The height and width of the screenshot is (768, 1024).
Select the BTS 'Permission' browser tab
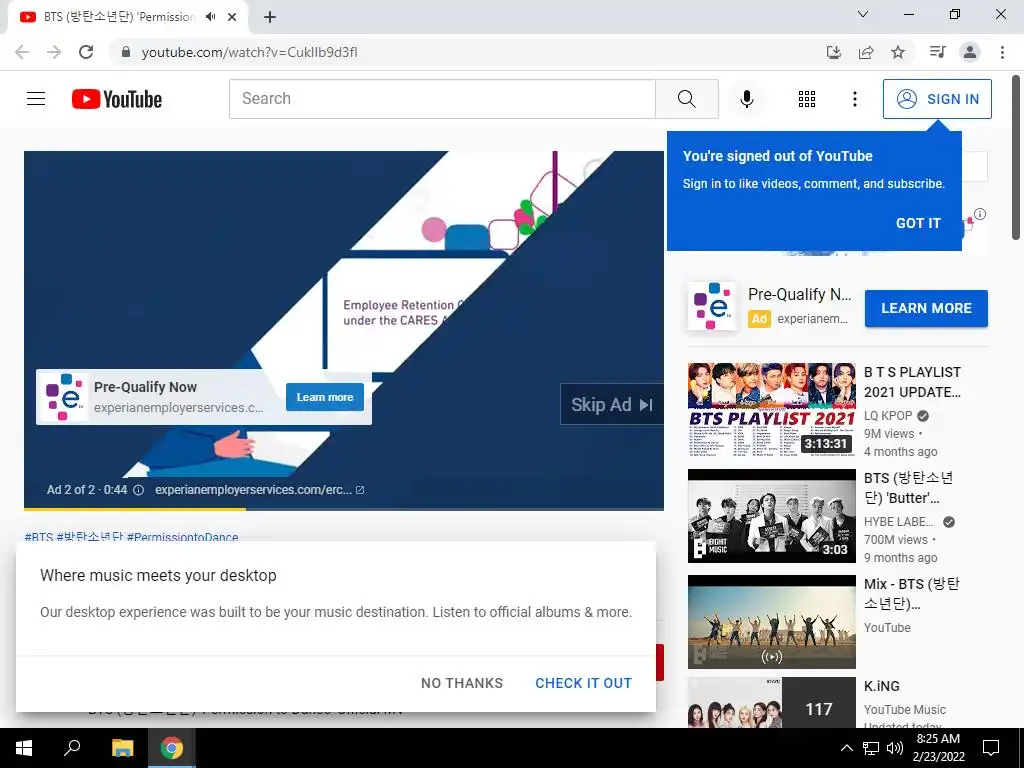[x=127, y=17]
